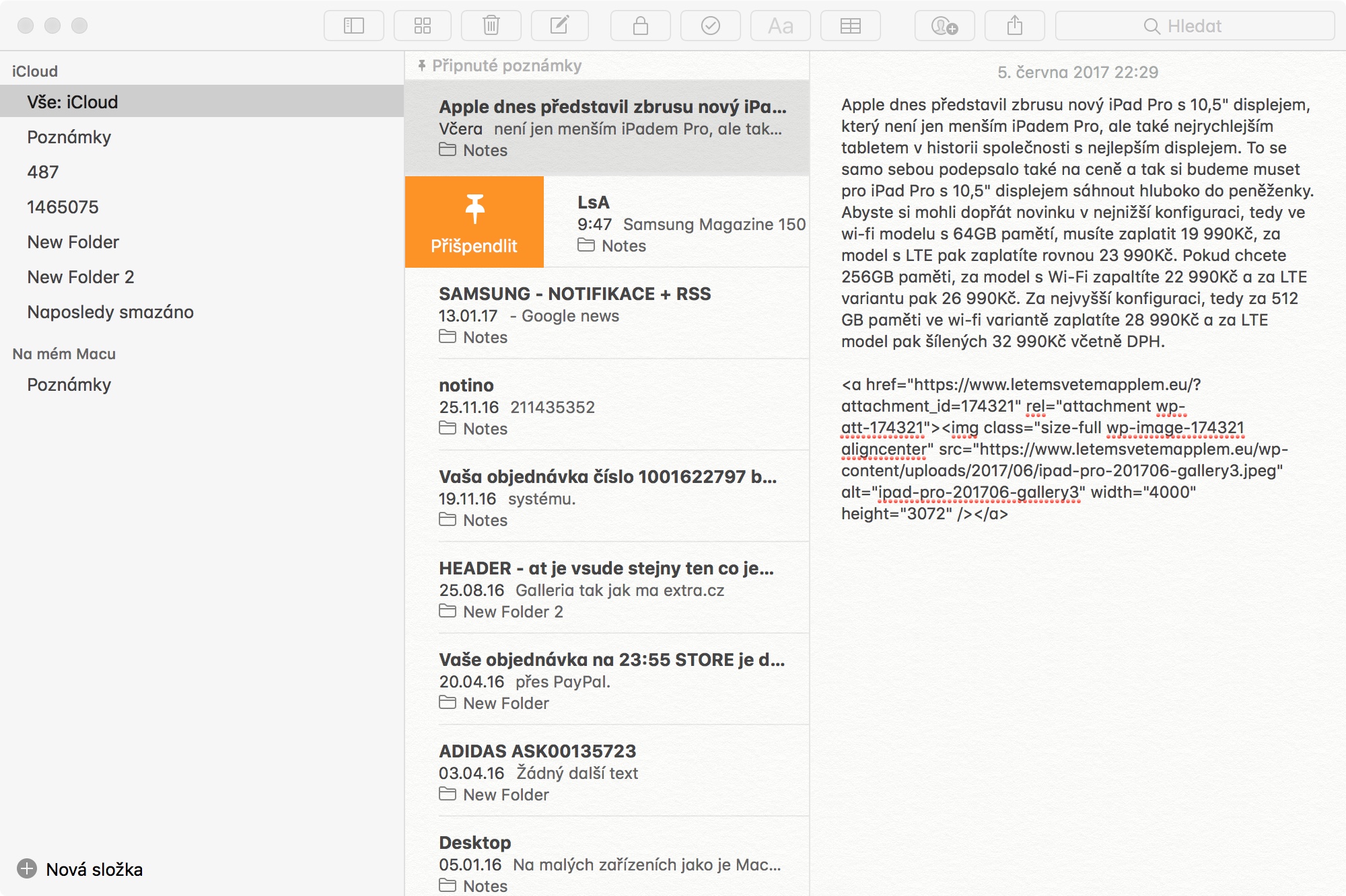This screenshot has width=1346, height=896.
Task: Click the trash icon to delete note
Action: tap(491, 26)
